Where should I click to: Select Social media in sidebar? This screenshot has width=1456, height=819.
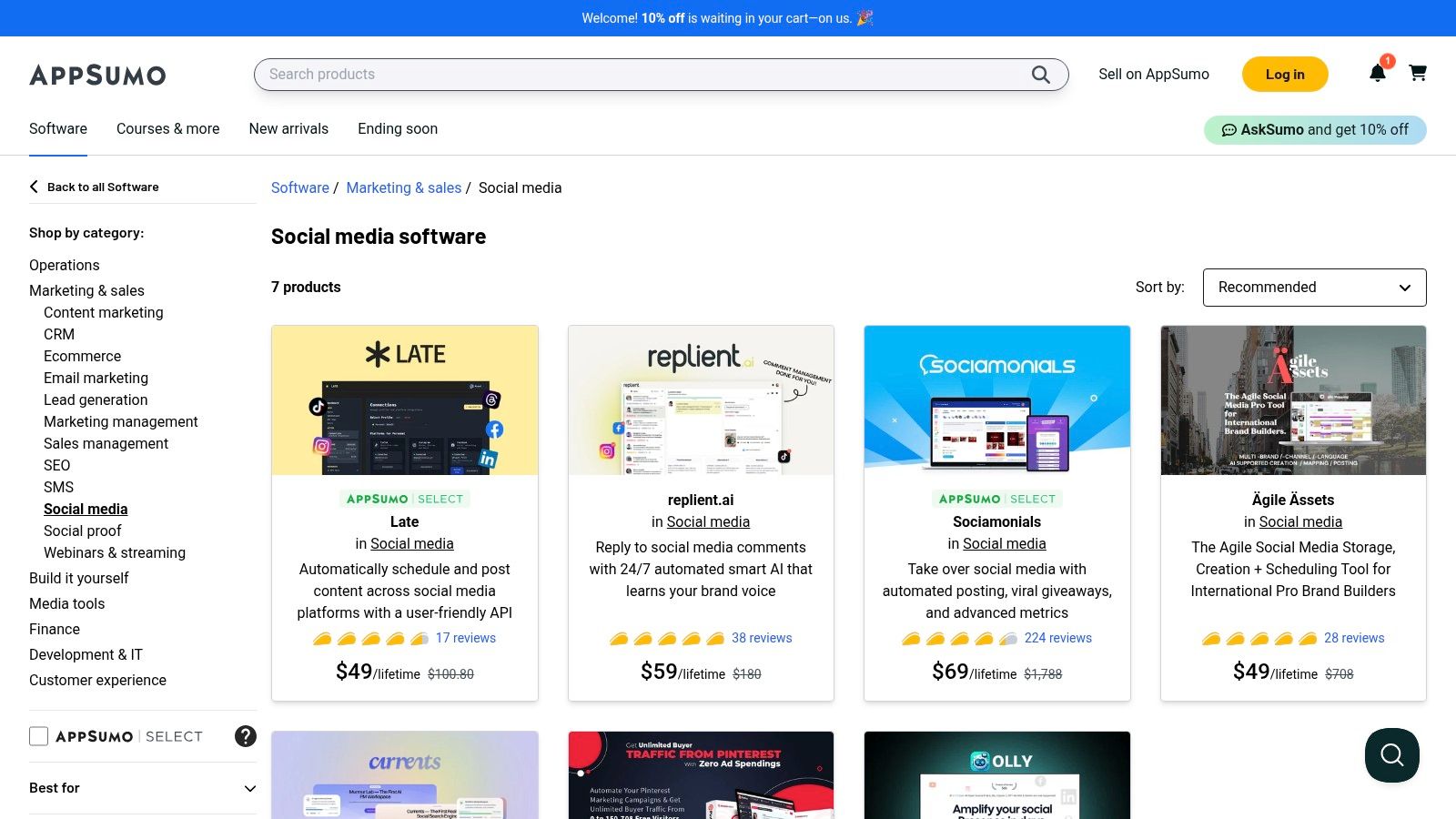(86, 509)
